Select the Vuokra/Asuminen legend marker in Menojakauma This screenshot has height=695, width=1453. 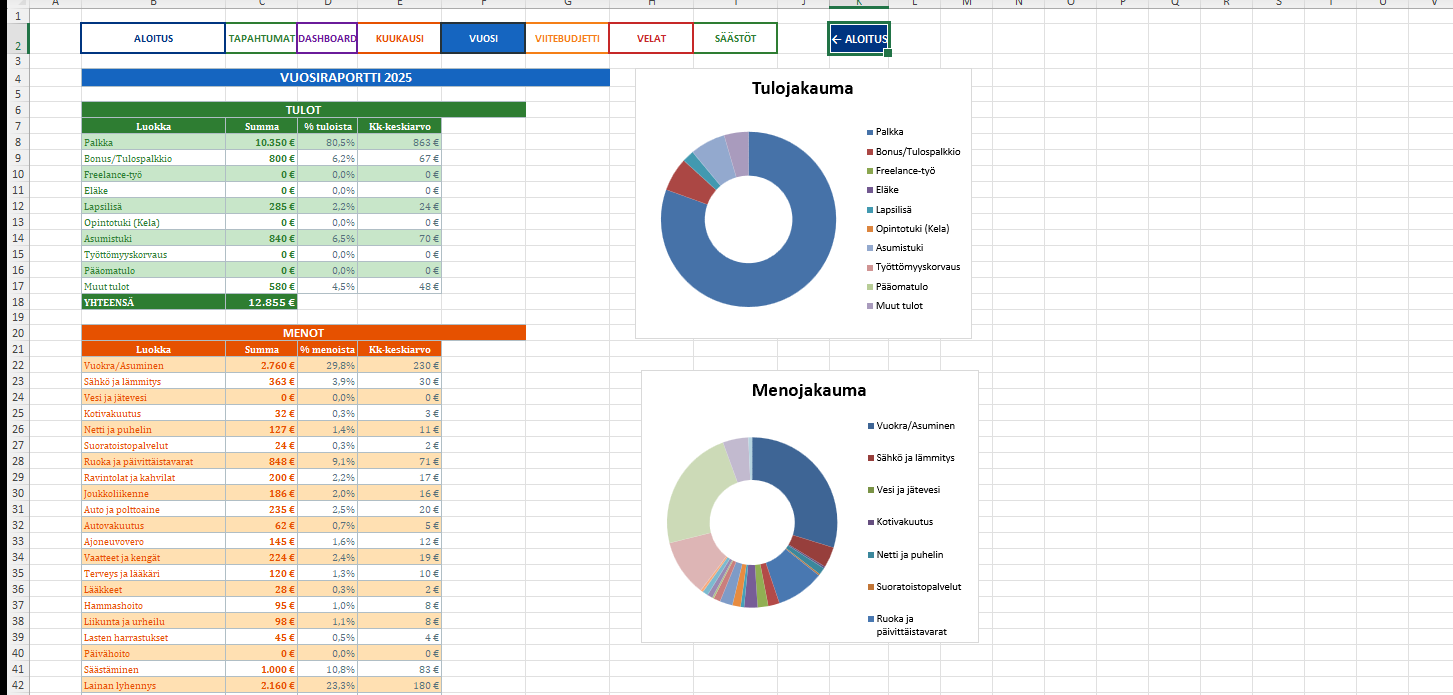tap(871, 426)
